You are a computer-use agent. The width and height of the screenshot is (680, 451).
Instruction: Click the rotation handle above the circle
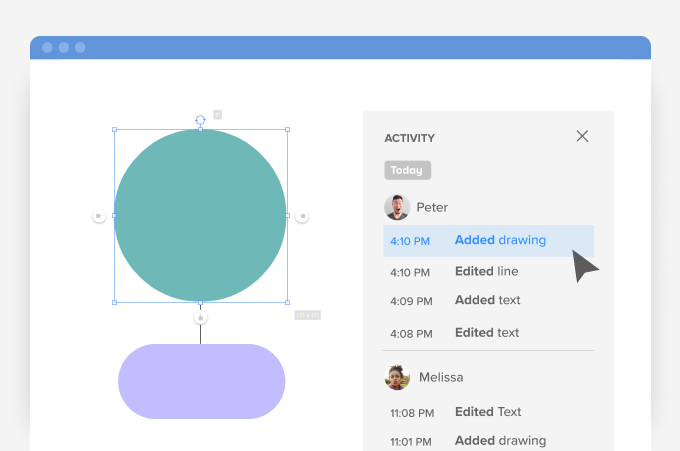click(x=200, y=120)
